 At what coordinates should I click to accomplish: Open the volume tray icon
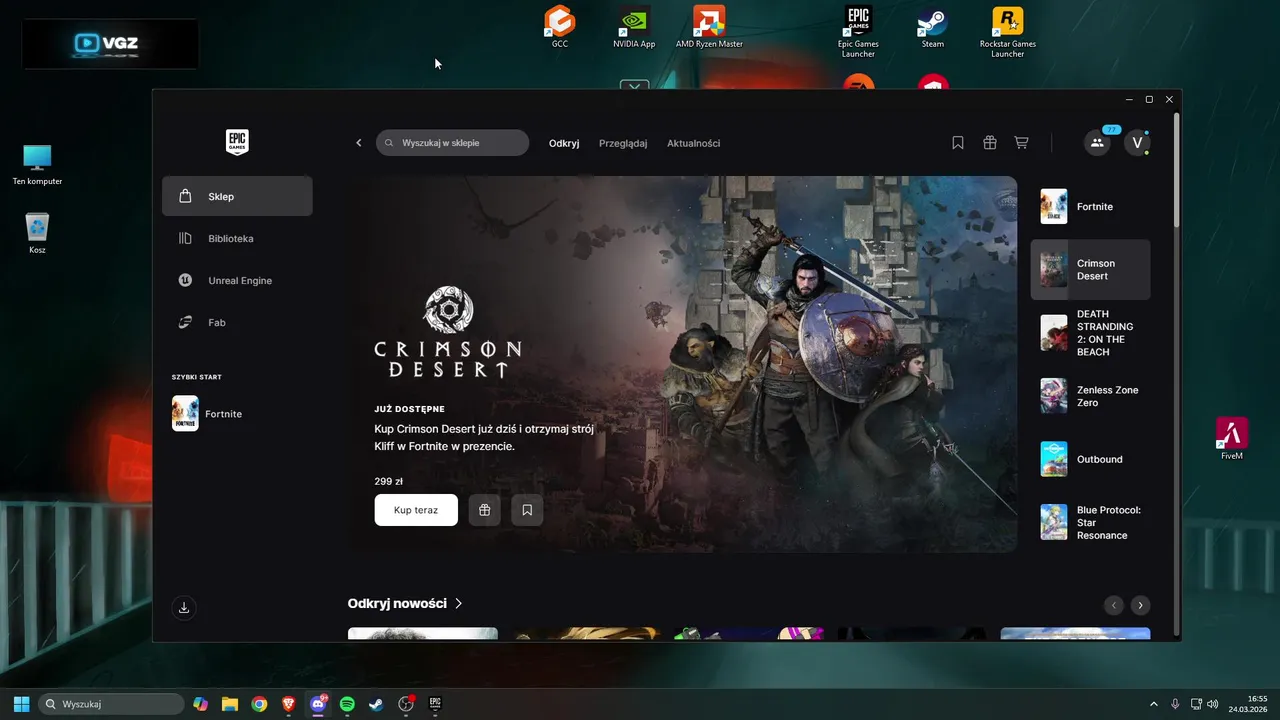[1212, 704]
